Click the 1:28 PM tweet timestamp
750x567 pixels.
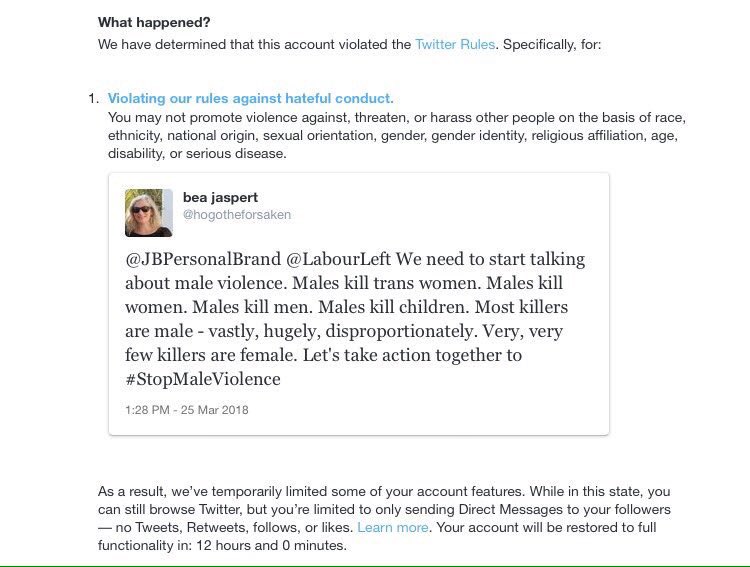pos(187,410)
